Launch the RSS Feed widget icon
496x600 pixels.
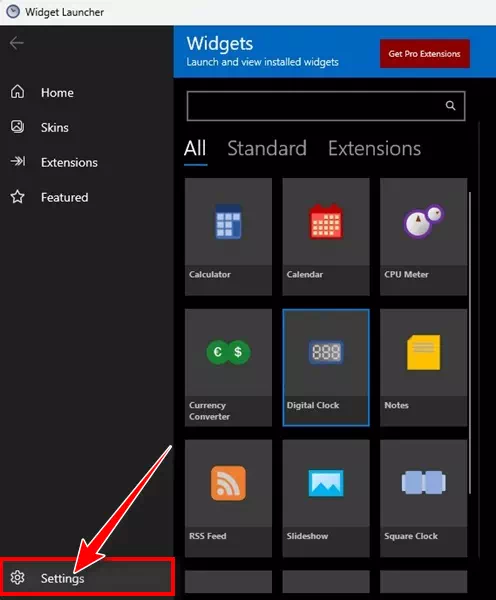pyautogui.click(x=228, y=483)
